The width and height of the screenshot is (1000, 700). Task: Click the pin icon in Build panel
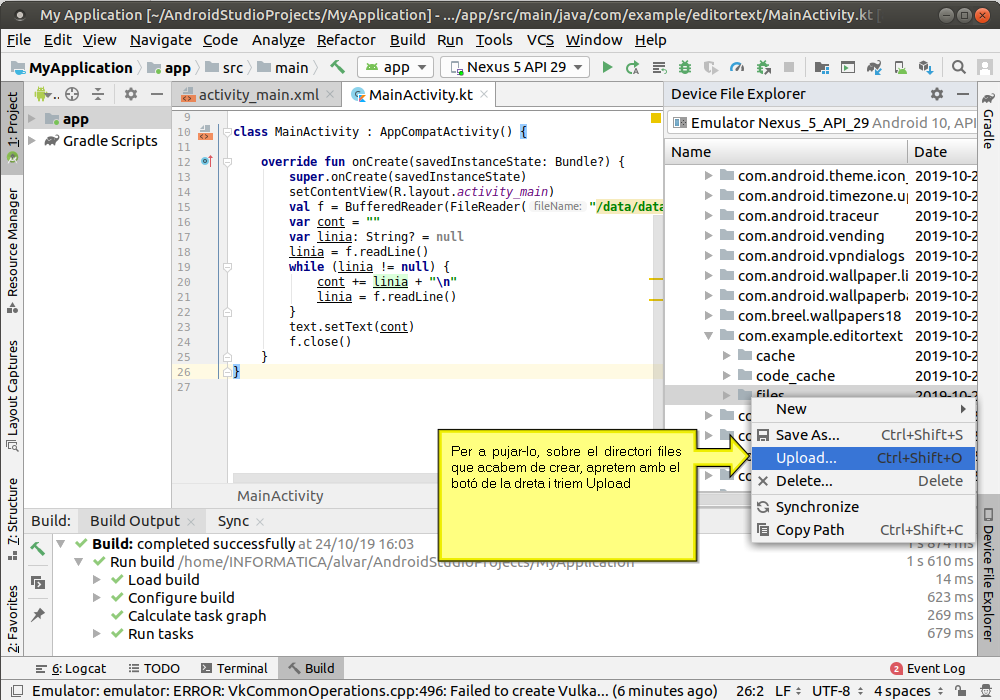coord(38,615)
